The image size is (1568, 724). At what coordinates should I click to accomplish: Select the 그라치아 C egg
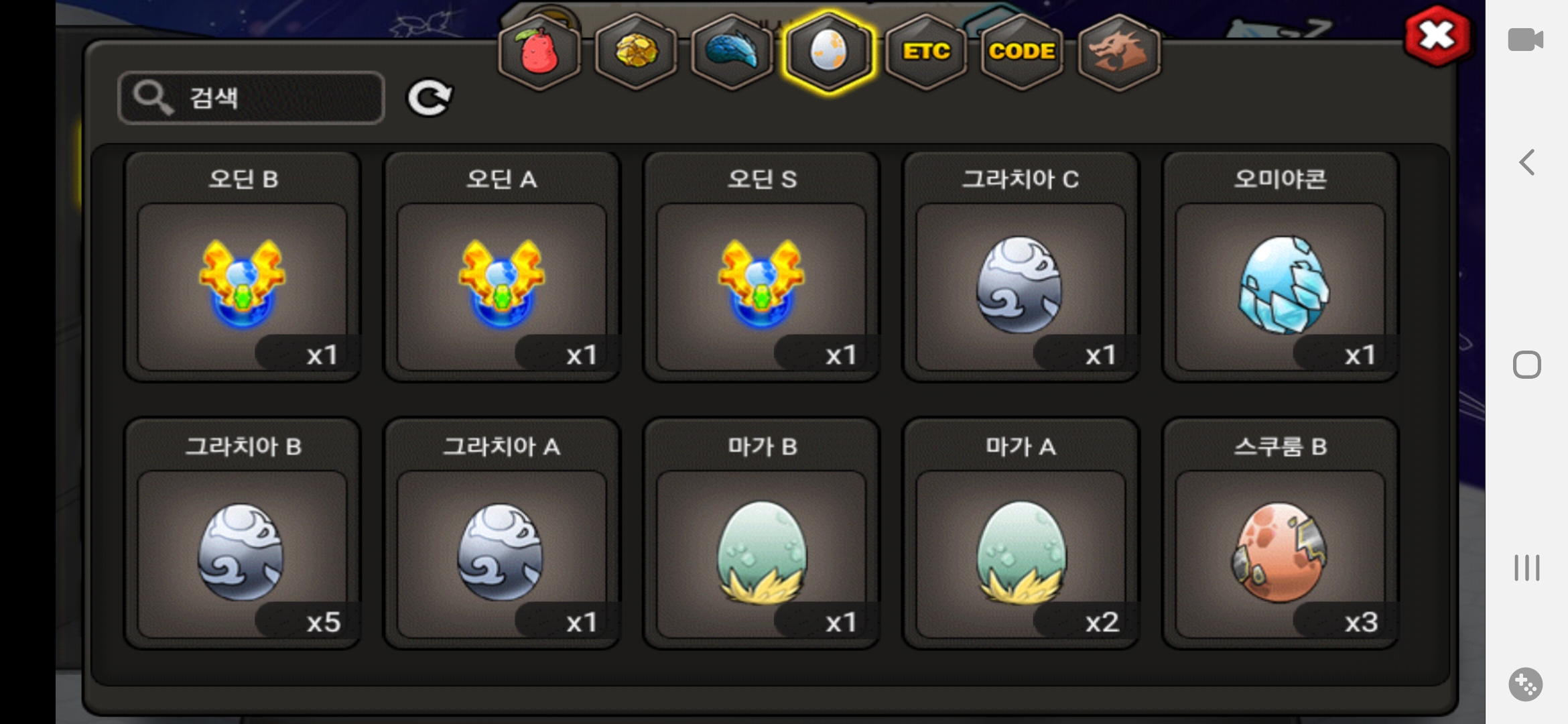click(x=1021, y=267)
